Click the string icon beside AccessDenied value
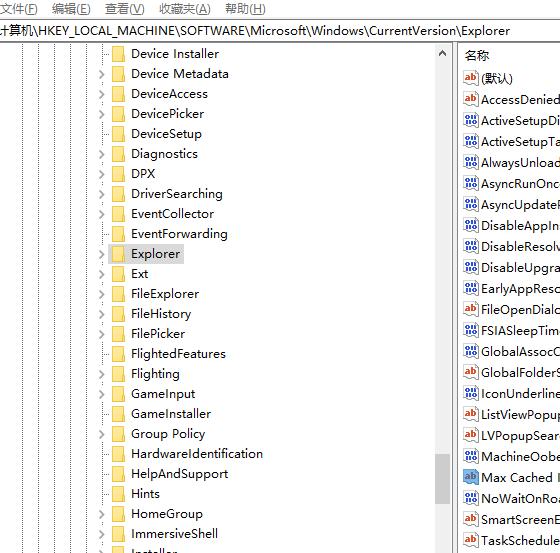Viewport: 560px width, 553px height. (470, 99)
